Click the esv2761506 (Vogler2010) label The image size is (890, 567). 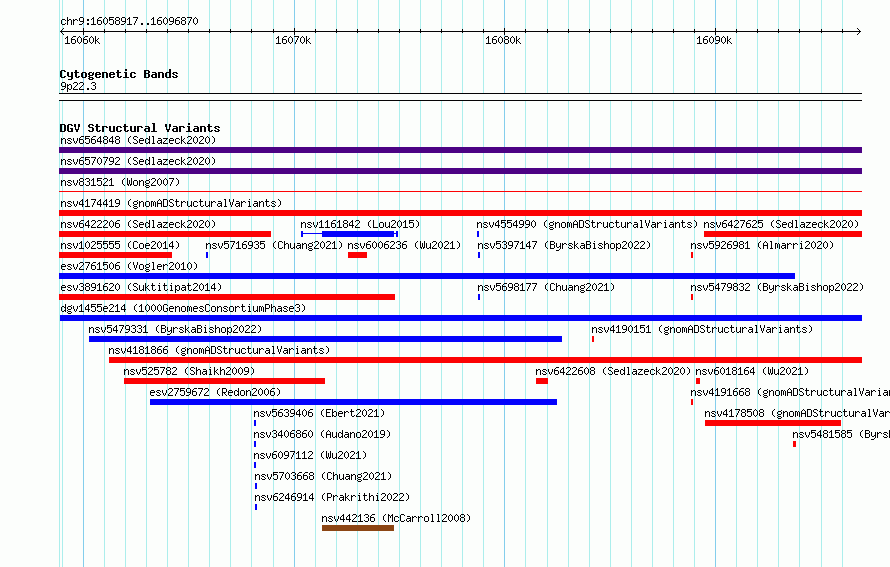pos(129,266)
